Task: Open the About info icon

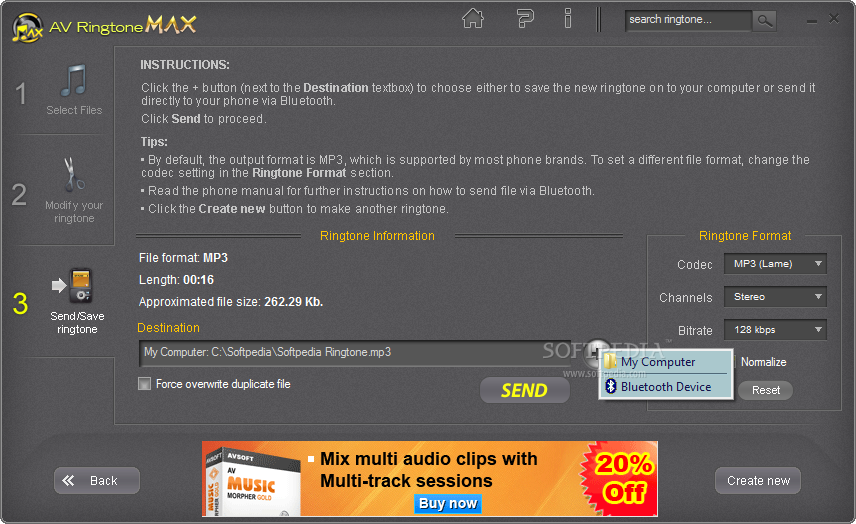Action: [568, 19]
